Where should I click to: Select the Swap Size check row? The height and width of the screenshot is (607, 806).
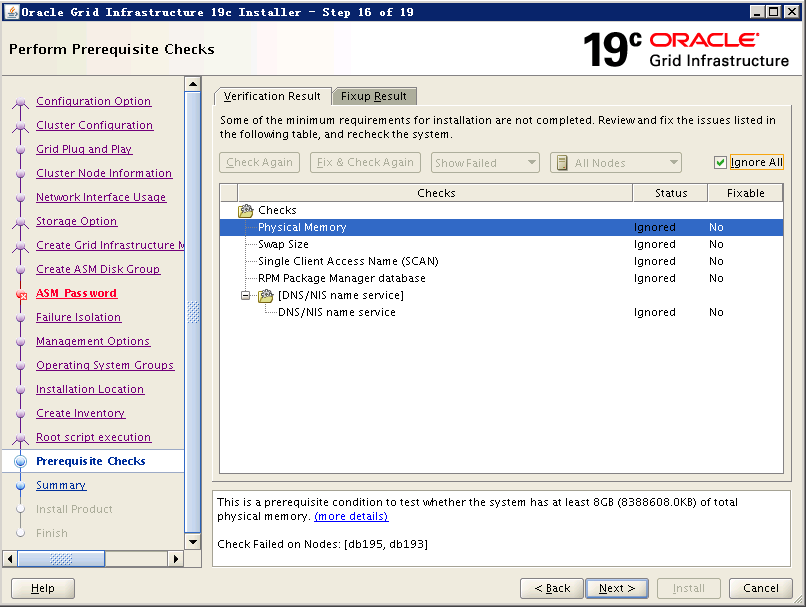pos(501,244)
